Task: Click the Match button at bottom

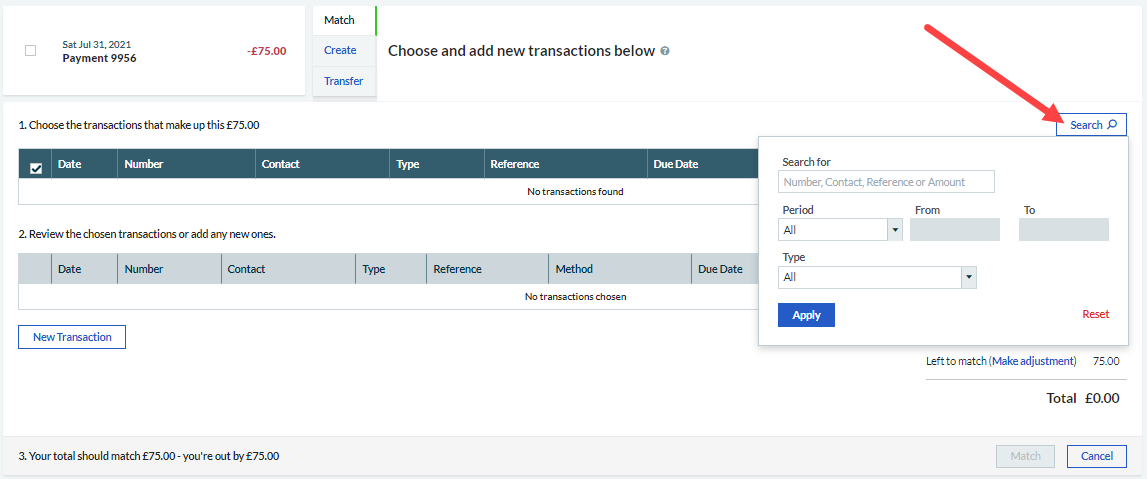Action: pyautogui.click(x=1025, y=456)
